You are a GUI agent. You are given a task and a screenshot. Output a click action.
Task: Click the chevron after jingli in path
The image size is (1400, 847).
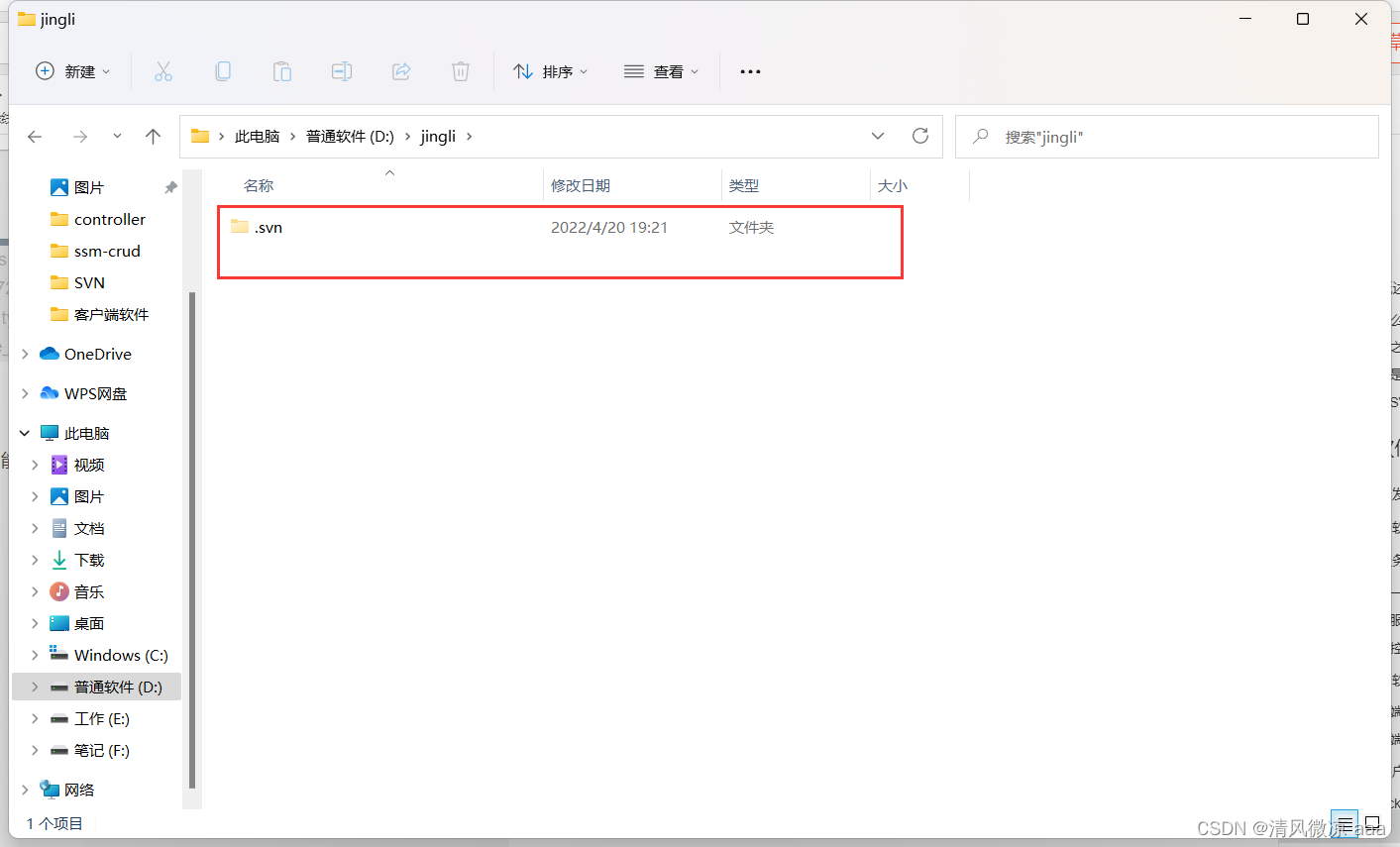pyautogui.click(x=470, y=137)
